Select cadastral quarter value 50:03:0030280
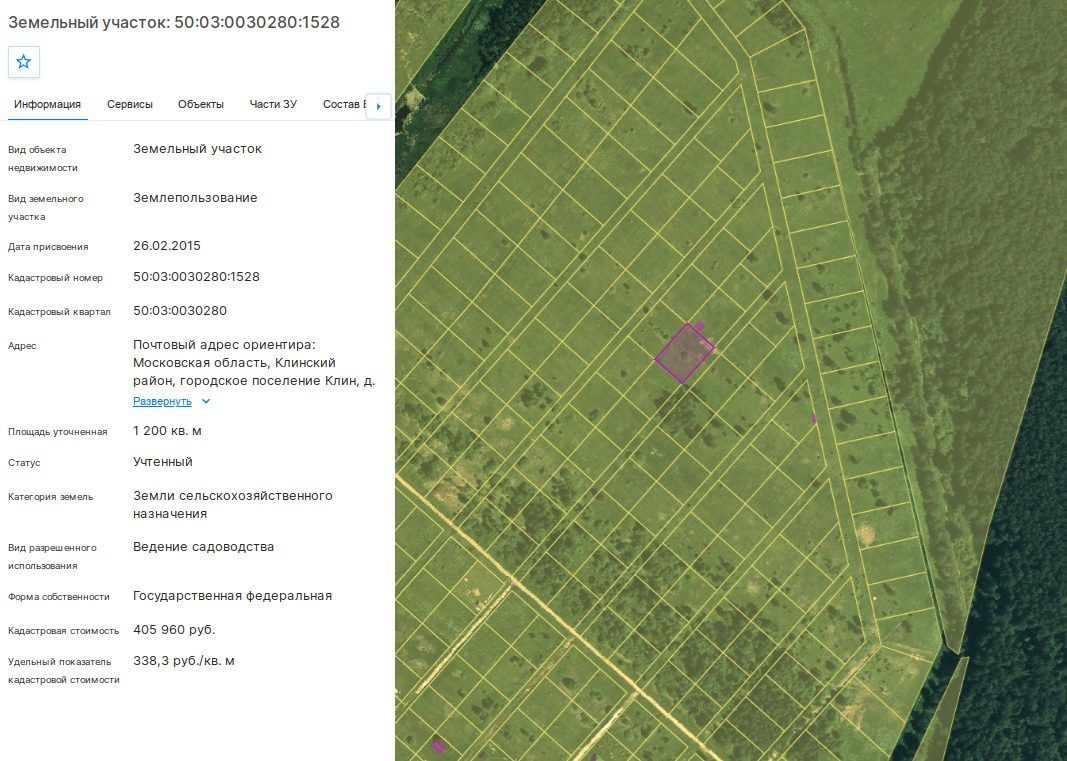This screenshot has height=761, width=1067. [180, 310]
